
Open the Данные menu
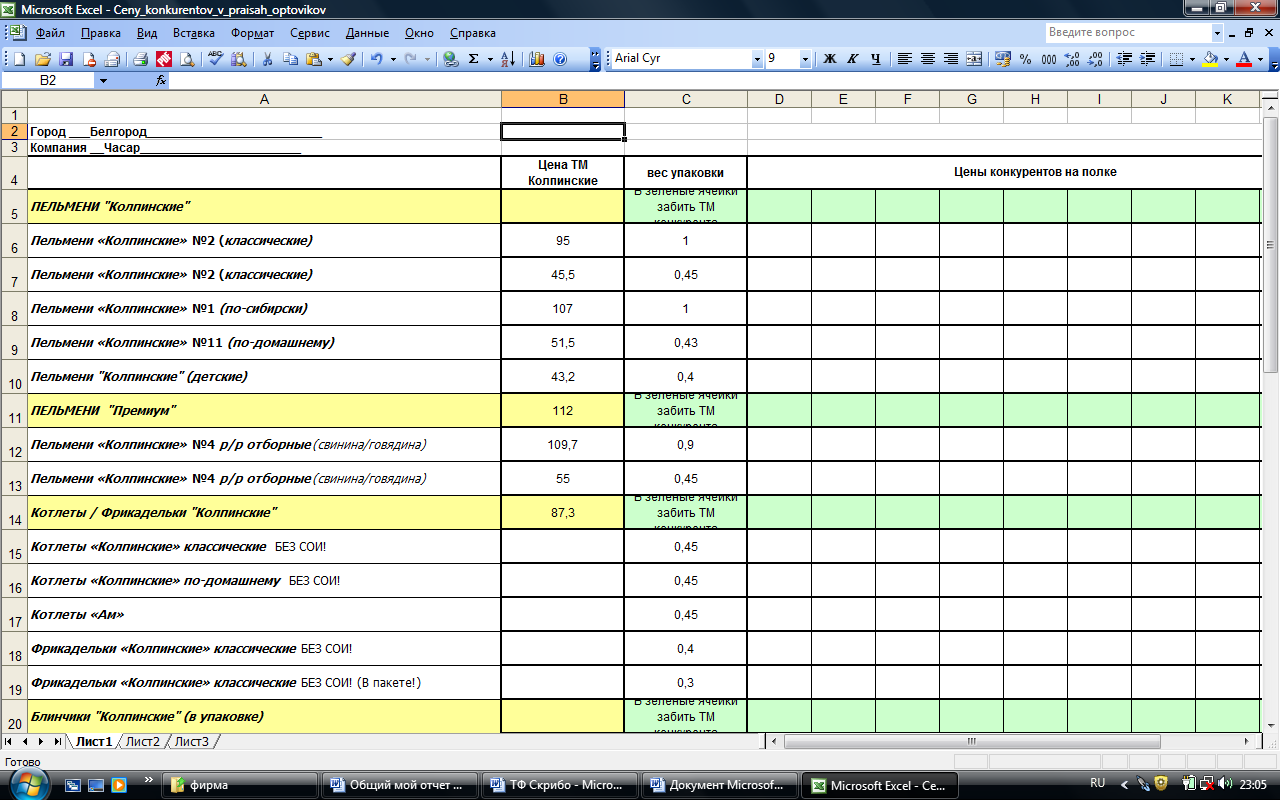(367, 33)
